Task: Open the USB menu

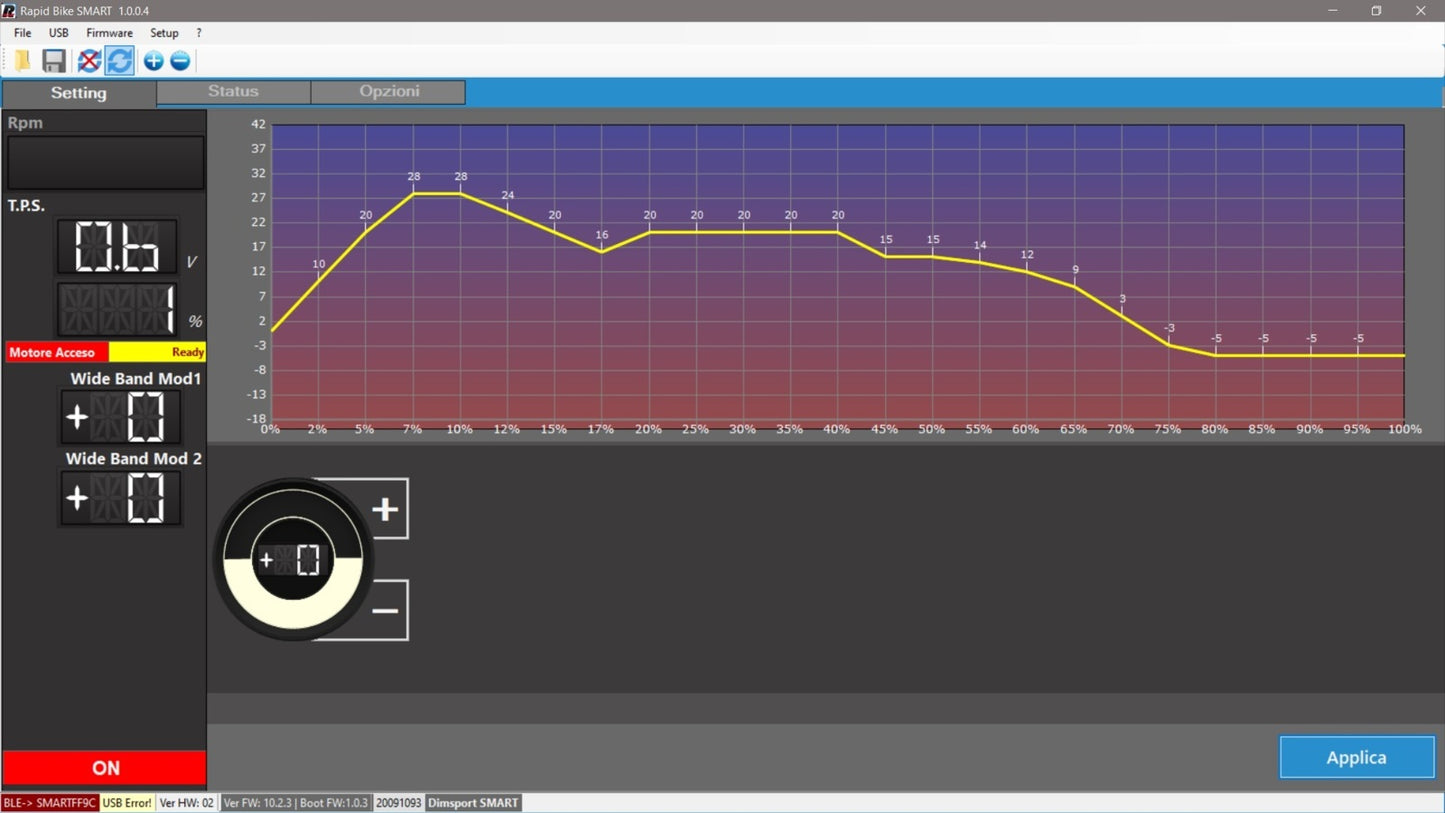Action: pos(59,33)
